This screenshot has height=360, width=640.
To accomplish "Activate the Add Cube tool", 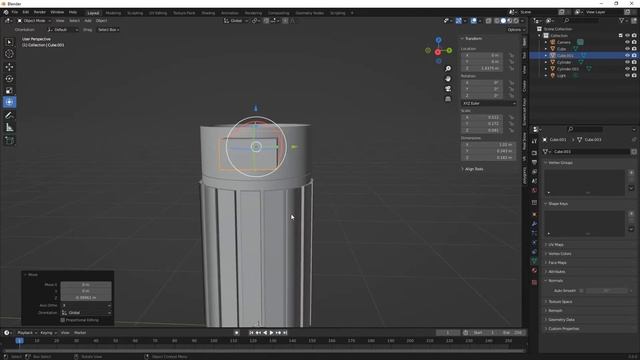I will (9, 140).
